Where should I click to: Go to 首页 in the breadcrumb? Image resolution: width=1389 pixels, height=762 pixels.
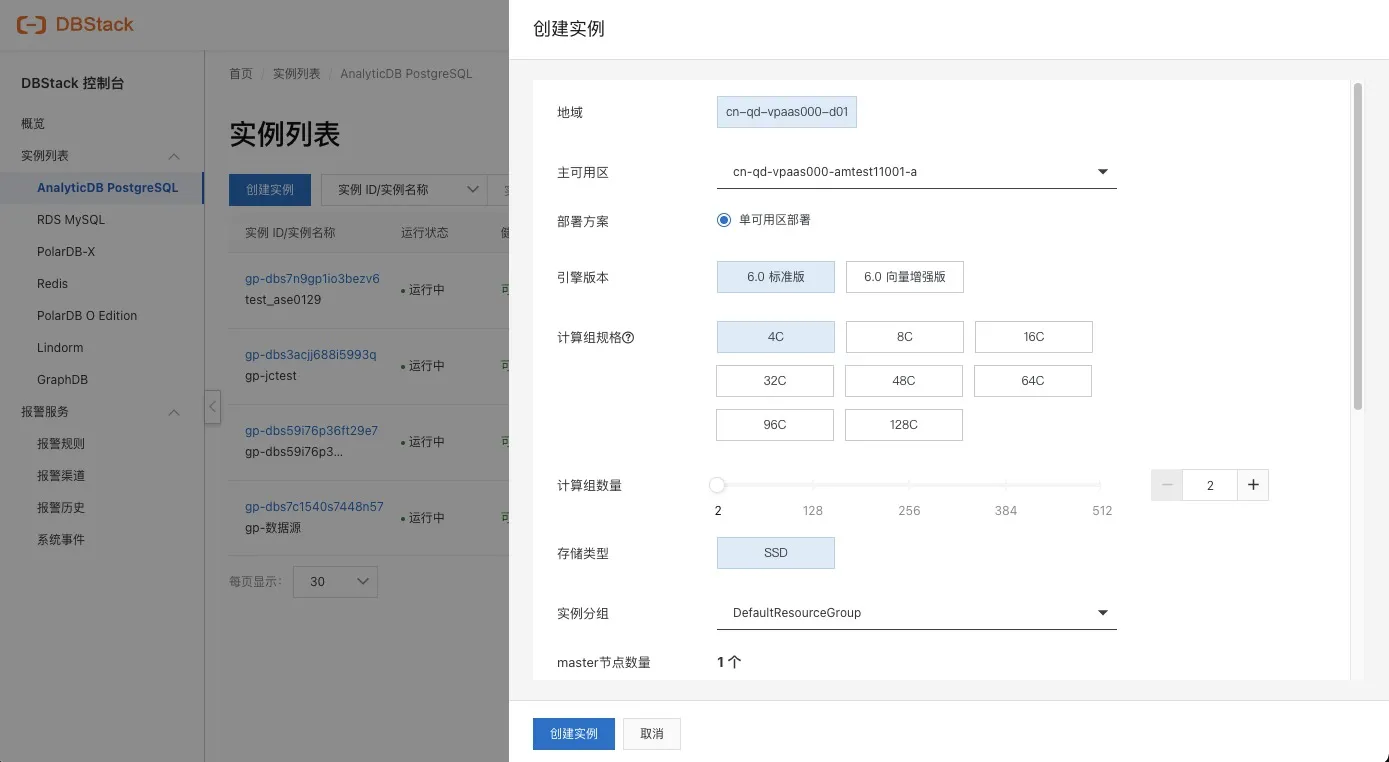241,74
